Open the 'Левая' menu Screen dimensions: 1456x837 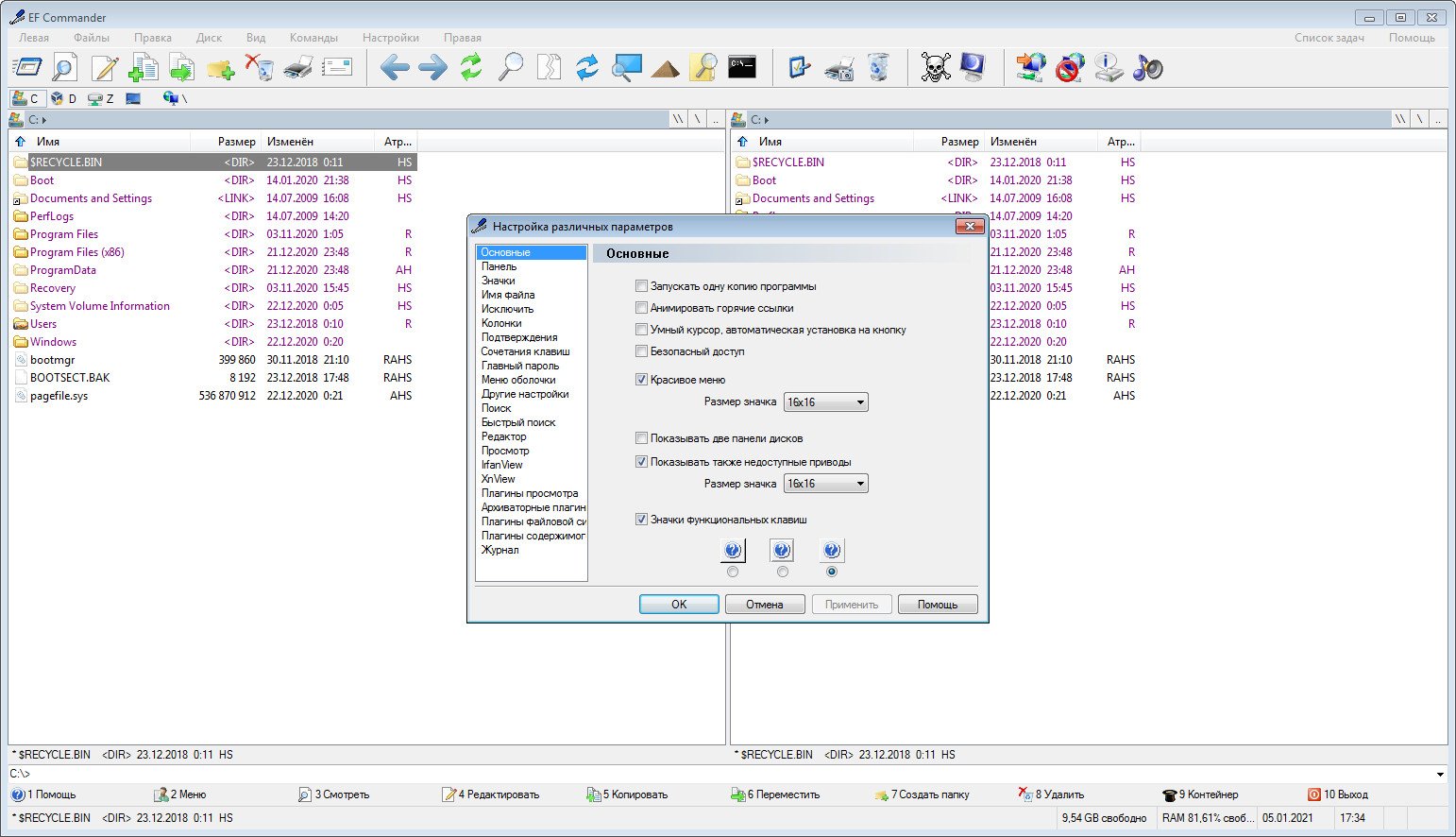pyautogui.click(x=34, y=38)
